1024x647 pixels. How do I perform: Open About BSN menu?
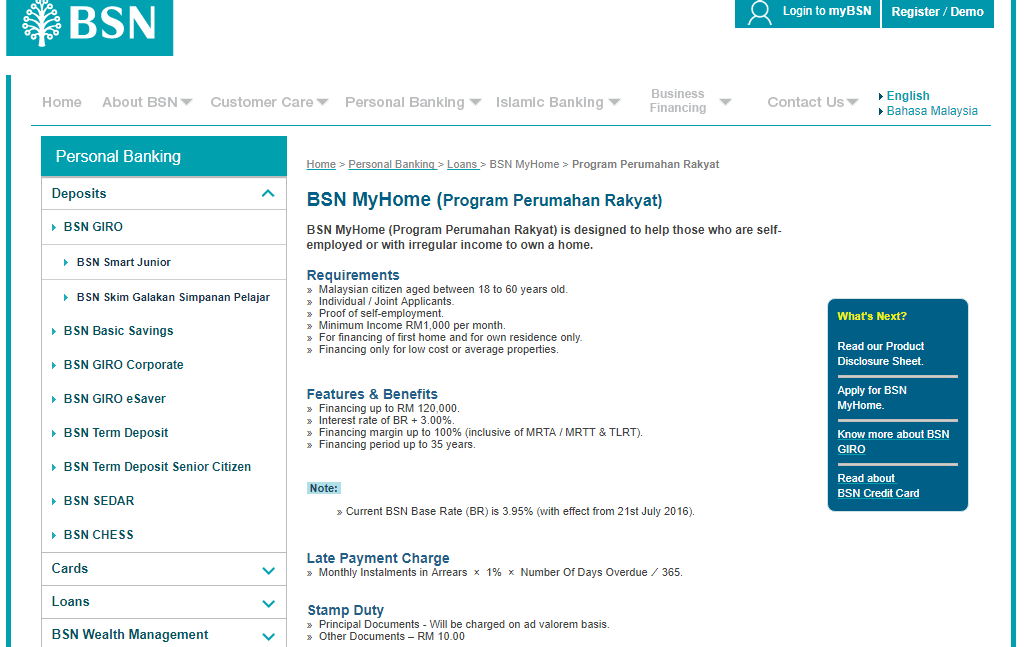(140, 103)
